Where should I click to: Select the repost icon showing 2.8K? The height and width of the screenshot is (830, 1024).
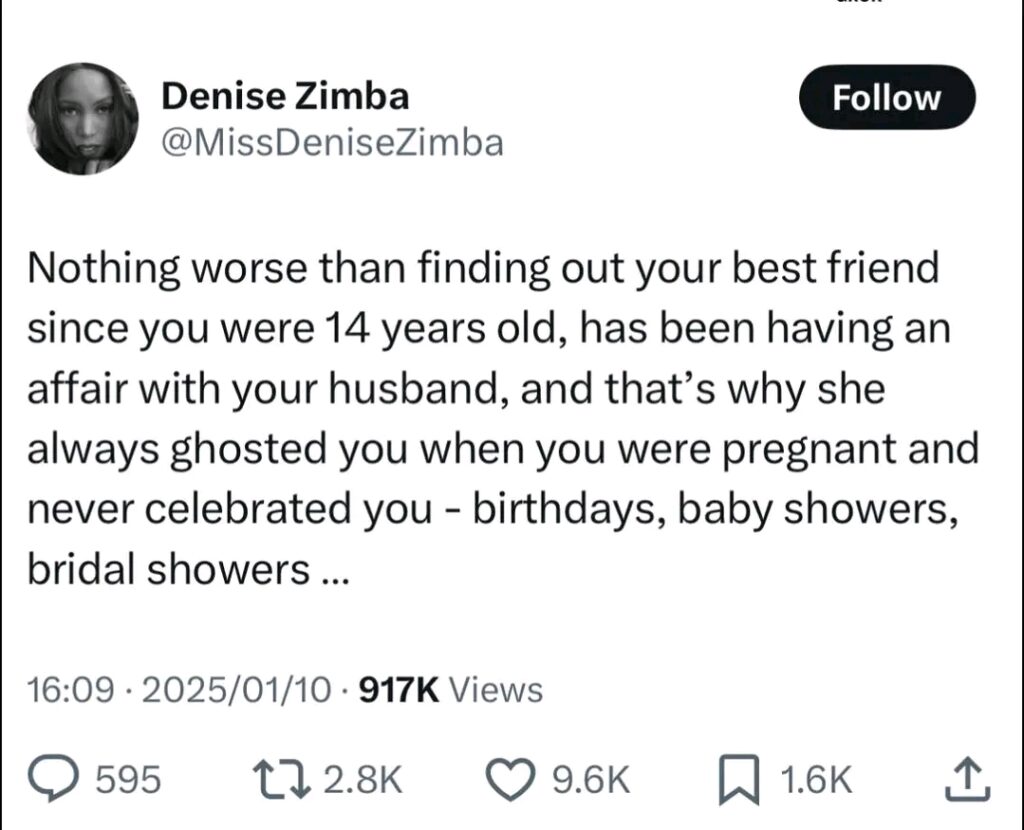click(x=286, y=776)
